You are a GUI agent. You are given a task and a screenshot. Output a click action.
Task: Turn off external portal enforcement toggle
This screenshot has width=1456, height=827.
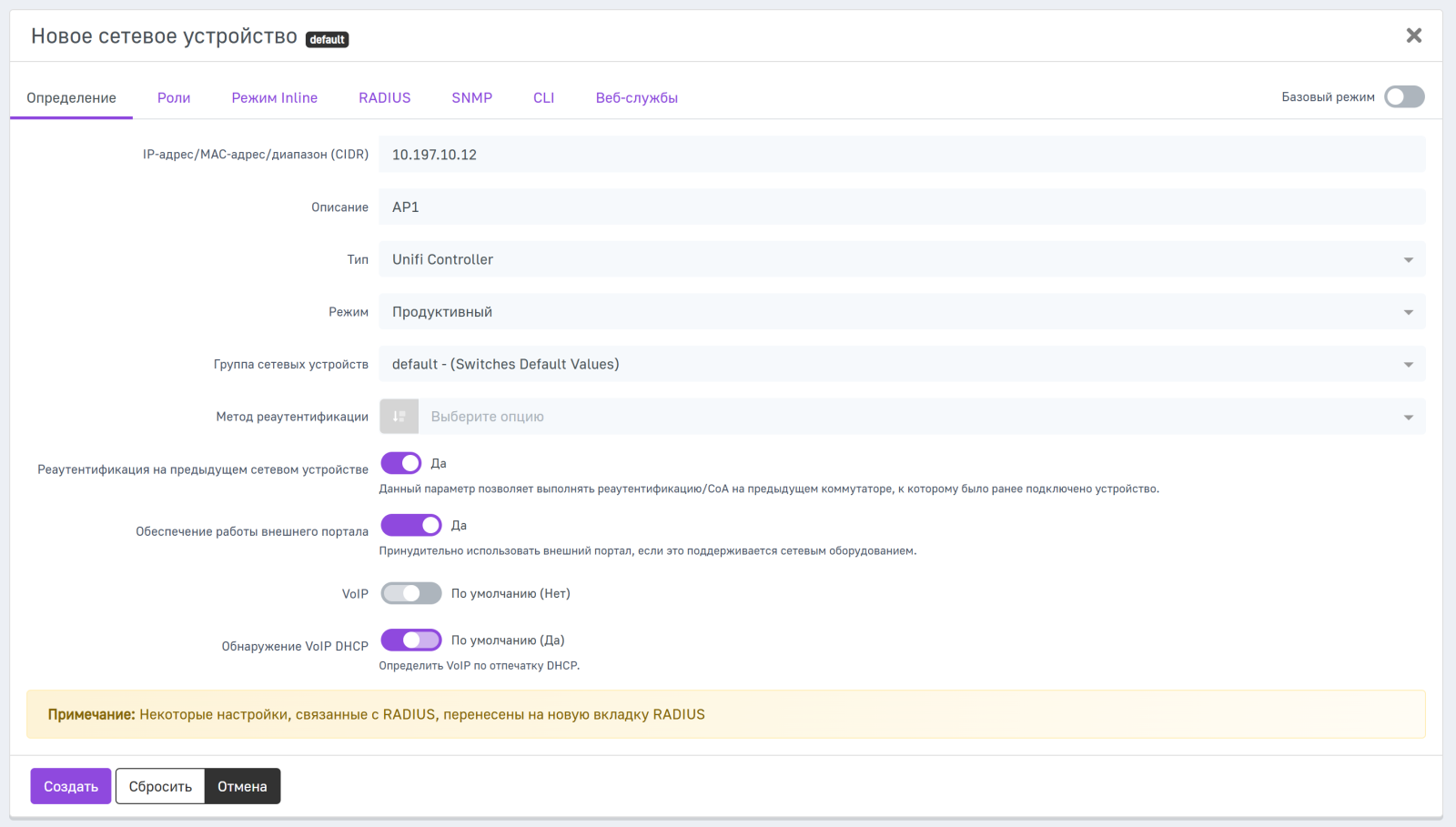tap(410, 526)
